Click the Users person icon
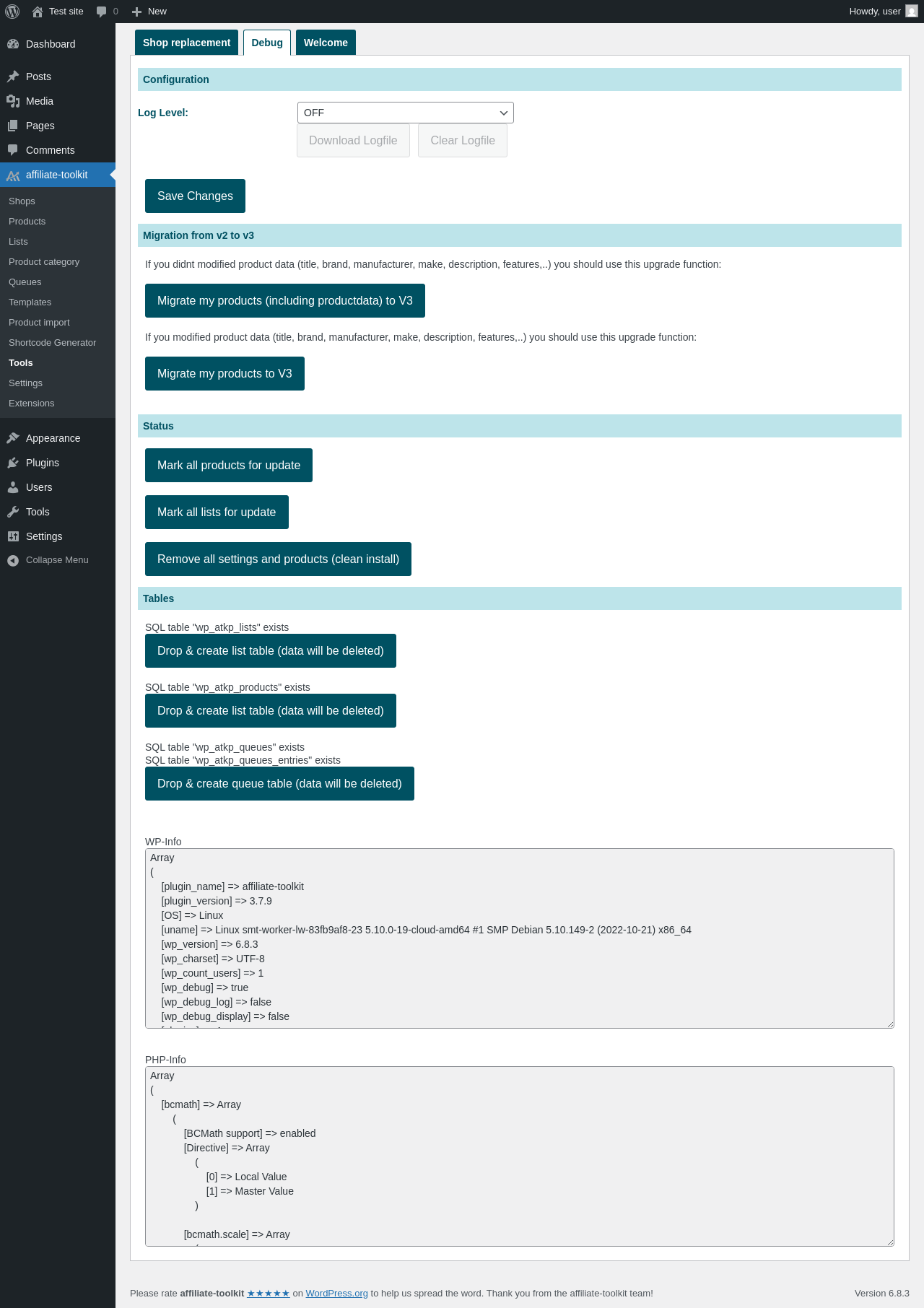This screenshot has height=1308, width=924. point(13,487)
